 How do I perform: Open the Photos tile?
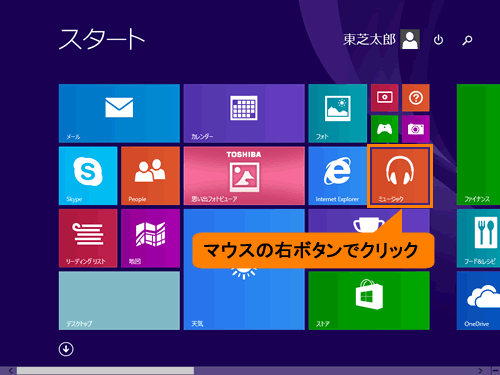tap(338, 113)
